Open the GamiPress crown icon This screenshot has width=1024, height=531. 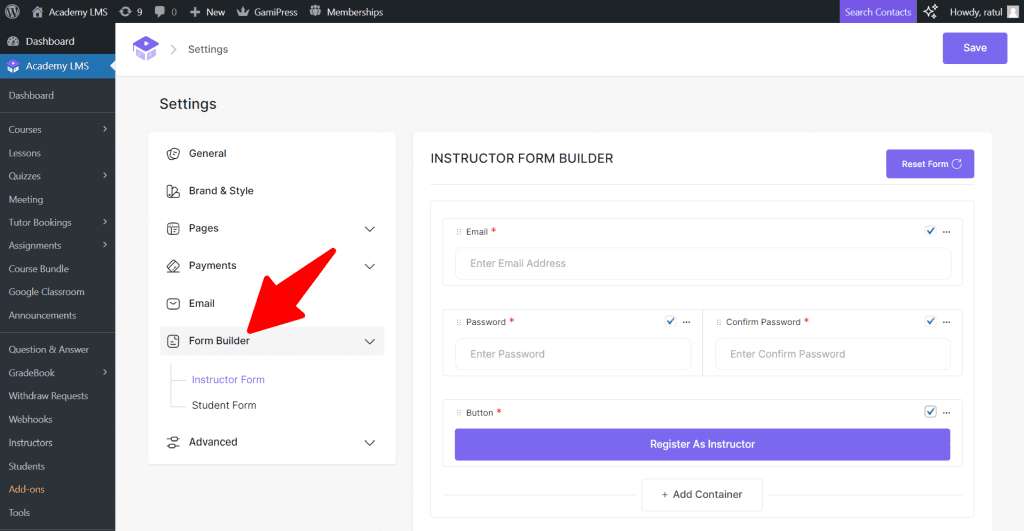point(243,12)
